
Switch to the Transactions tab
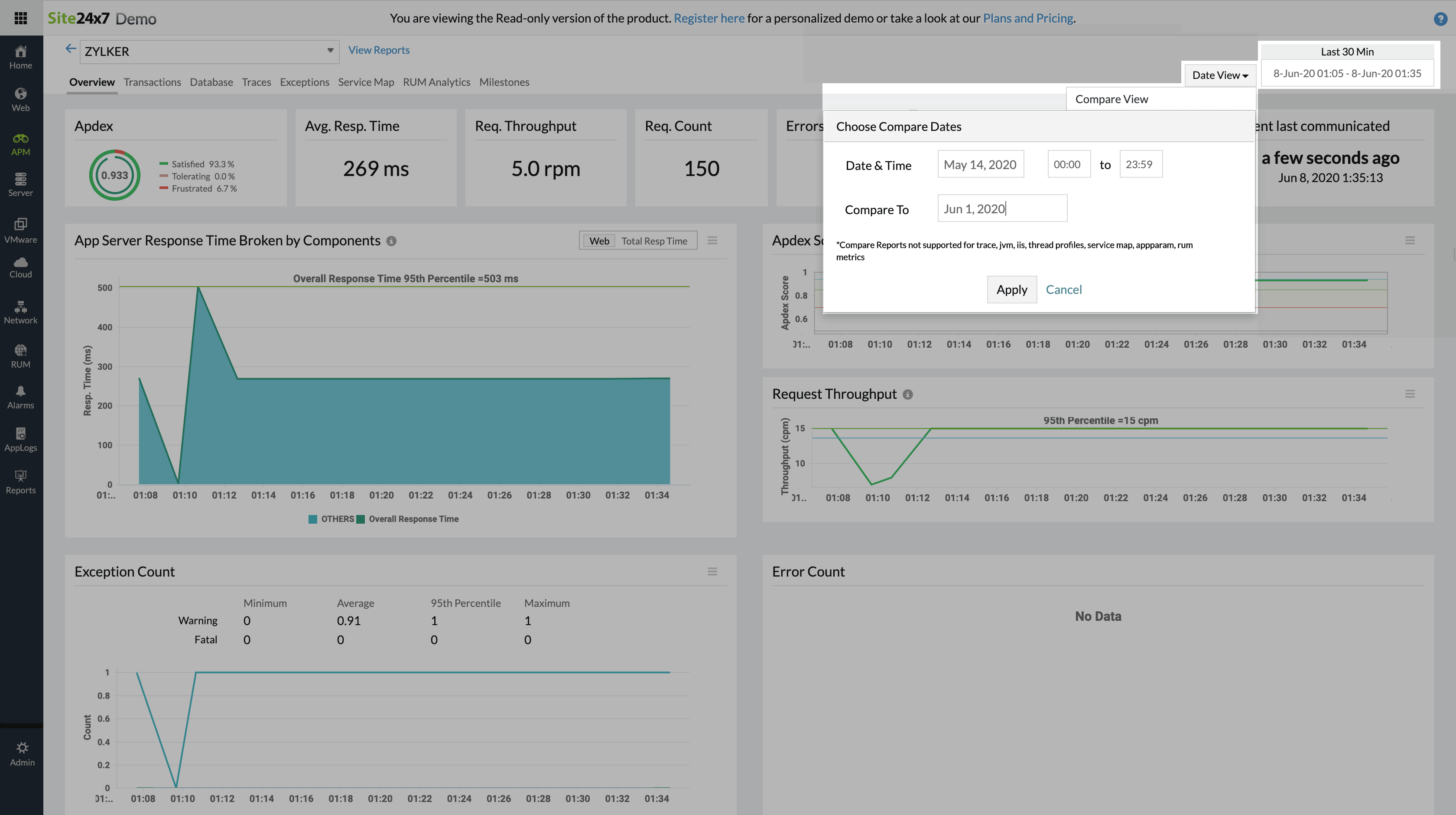(x=152, y=82)
